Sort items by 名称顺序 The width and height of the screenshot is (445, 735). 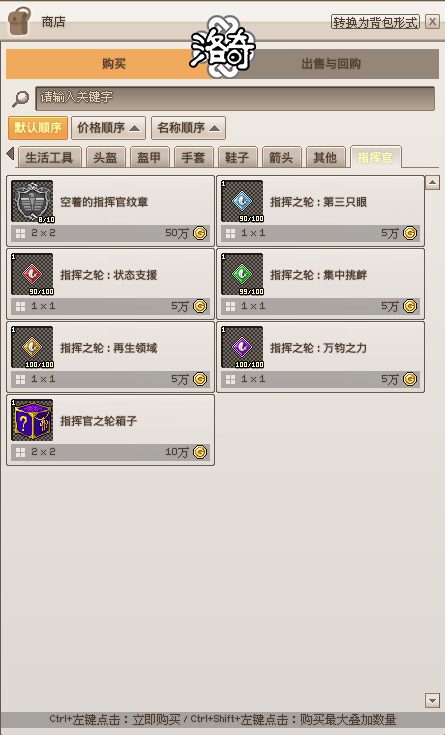click(x=189, y=128)
